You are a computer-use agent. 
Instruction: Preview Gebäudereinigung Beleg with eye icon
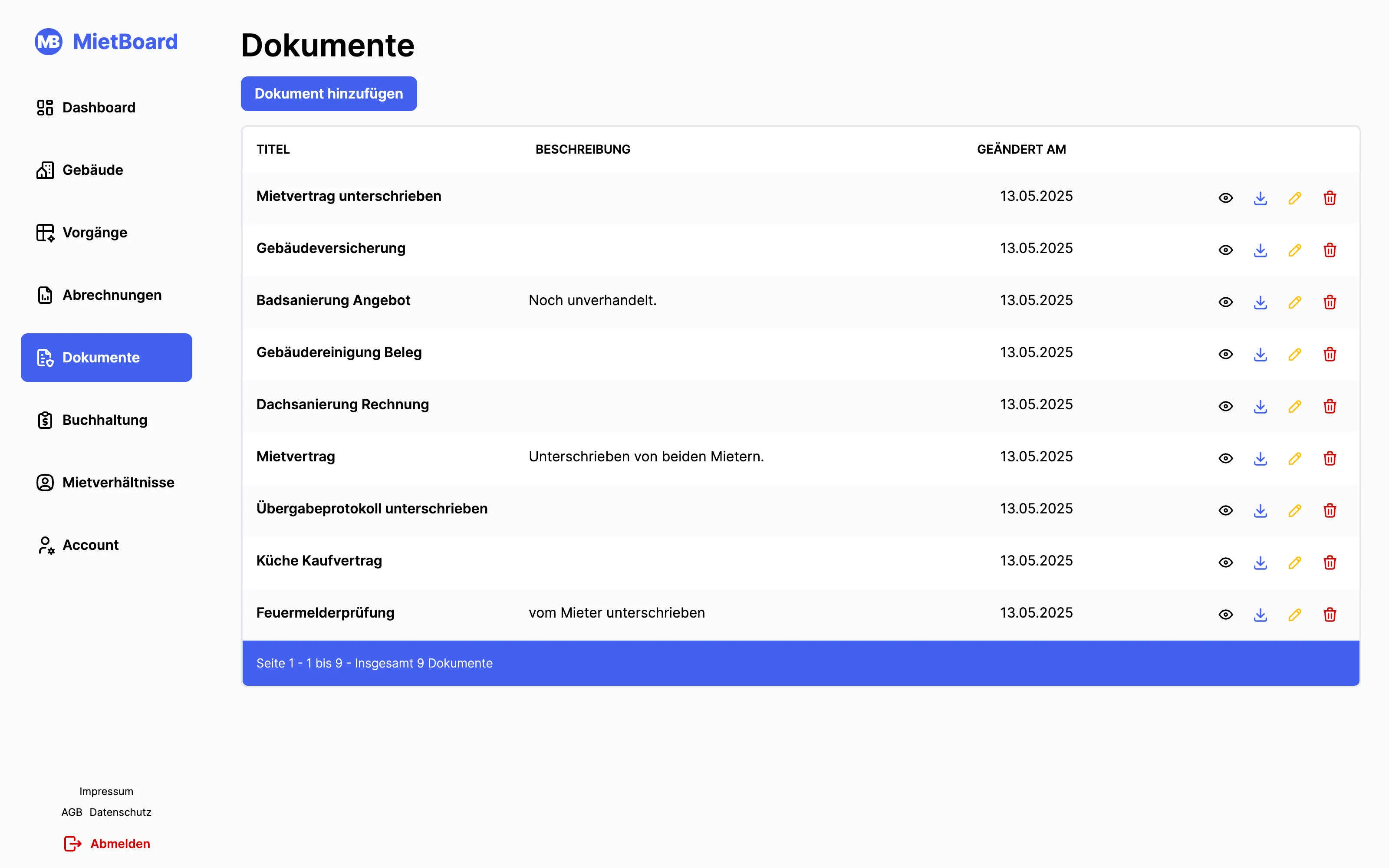(1225, 354)
